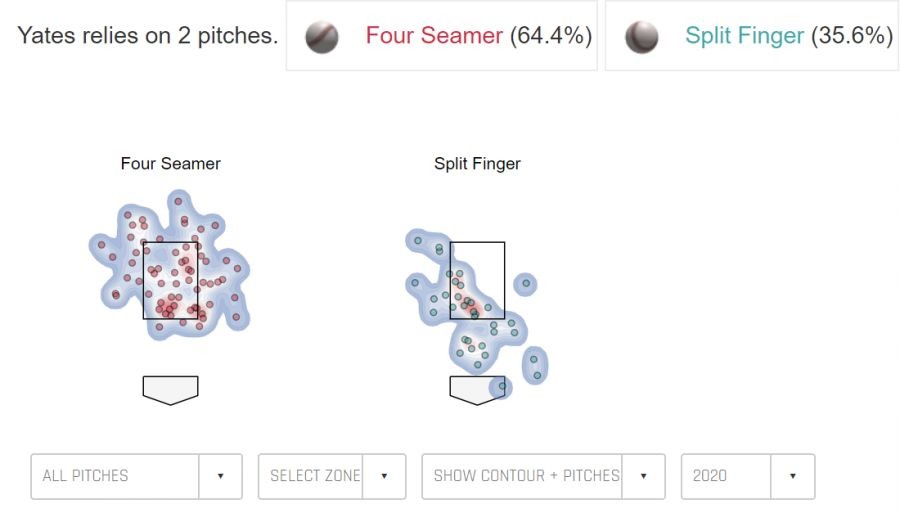Screen dimensions: 900x513
Task: Open the Split Finger pitch link
Action: tap(744, 36)
